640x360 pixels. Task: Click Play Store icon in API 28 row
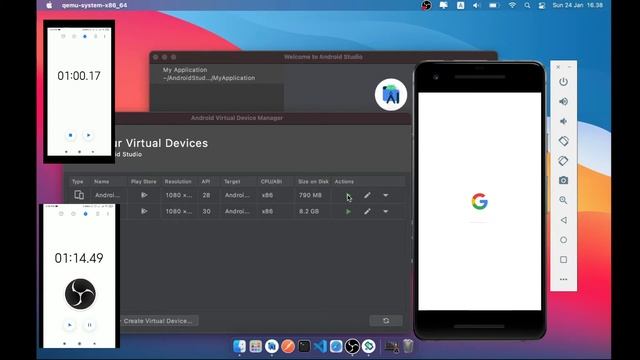[x=144, y=195]
